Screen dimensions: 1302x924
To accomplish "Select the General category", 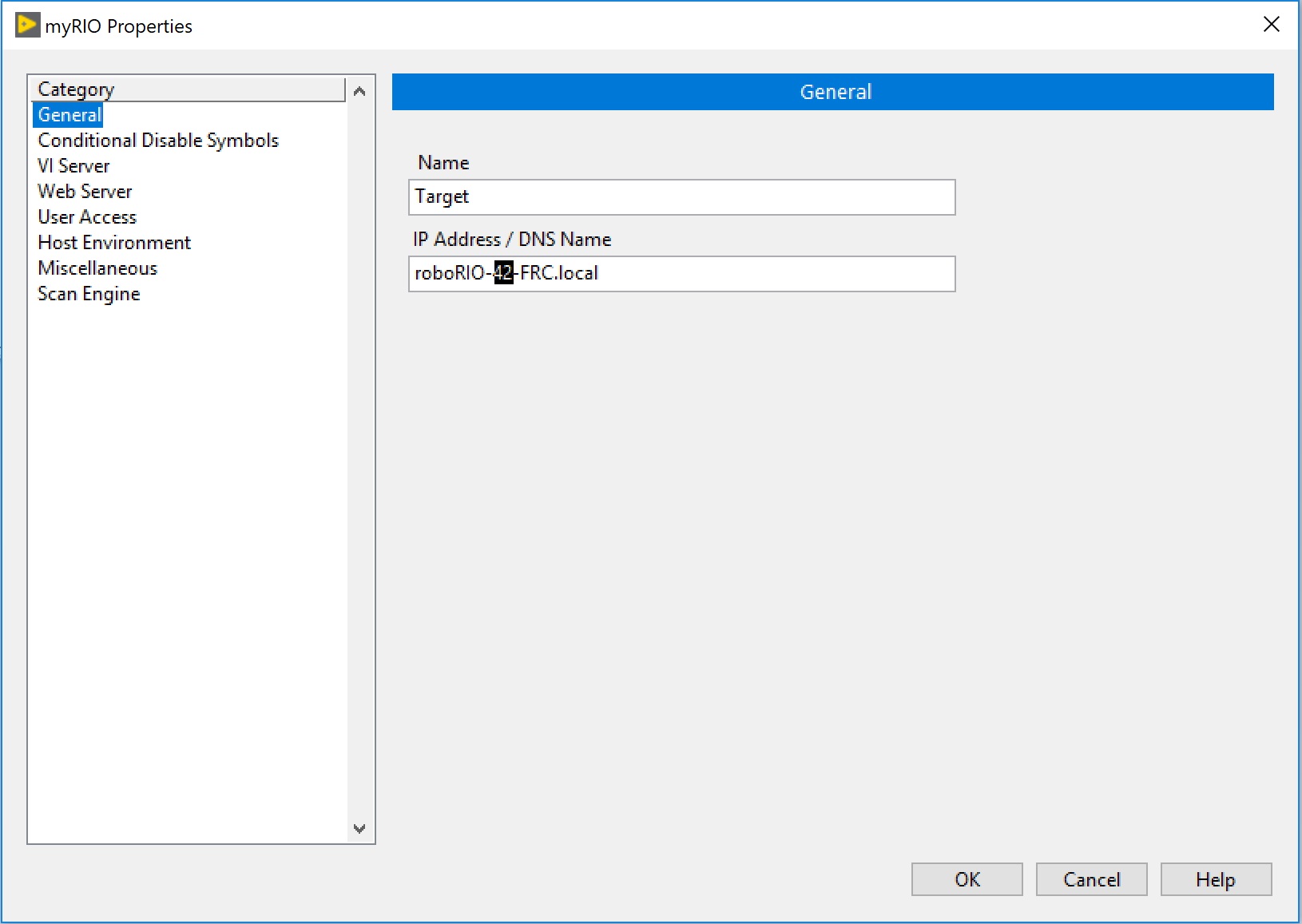I will (69, 115).
